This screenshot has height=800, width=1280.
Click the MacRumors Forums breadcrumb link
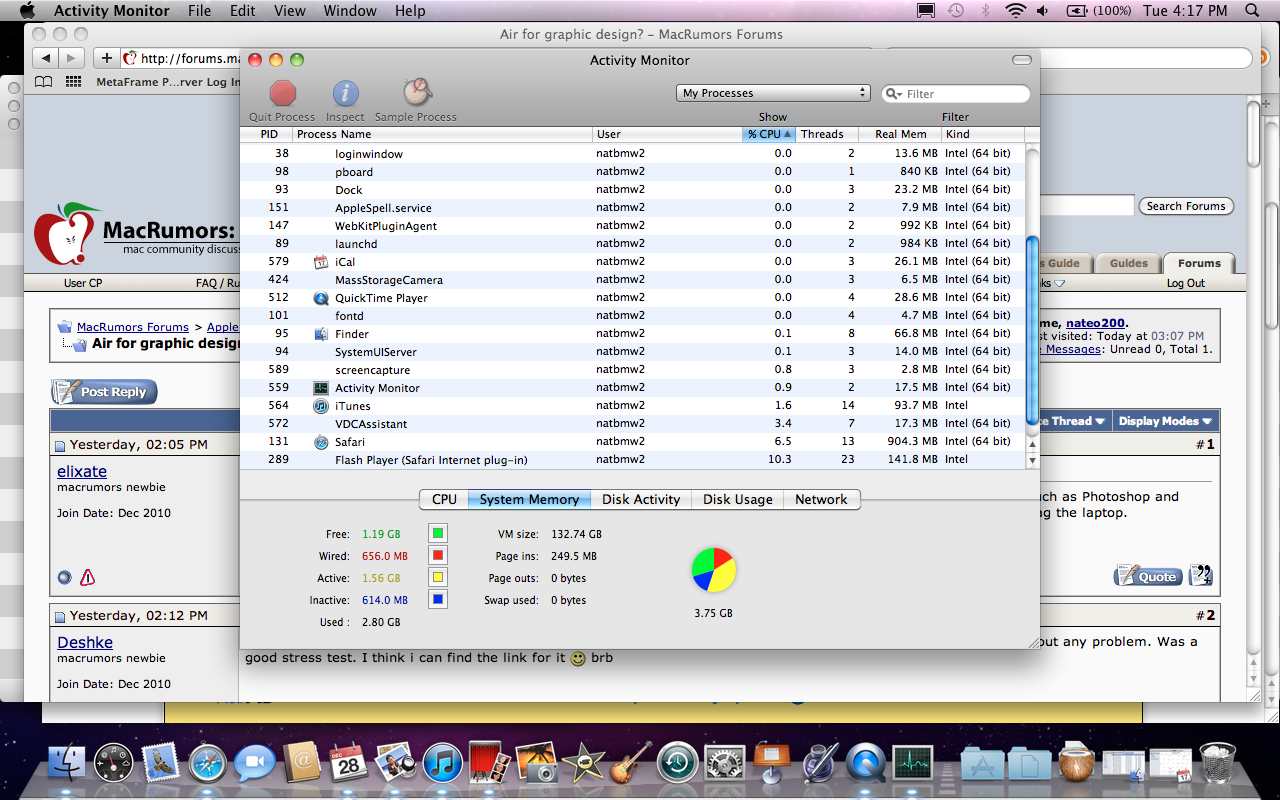tap(133, 327)
